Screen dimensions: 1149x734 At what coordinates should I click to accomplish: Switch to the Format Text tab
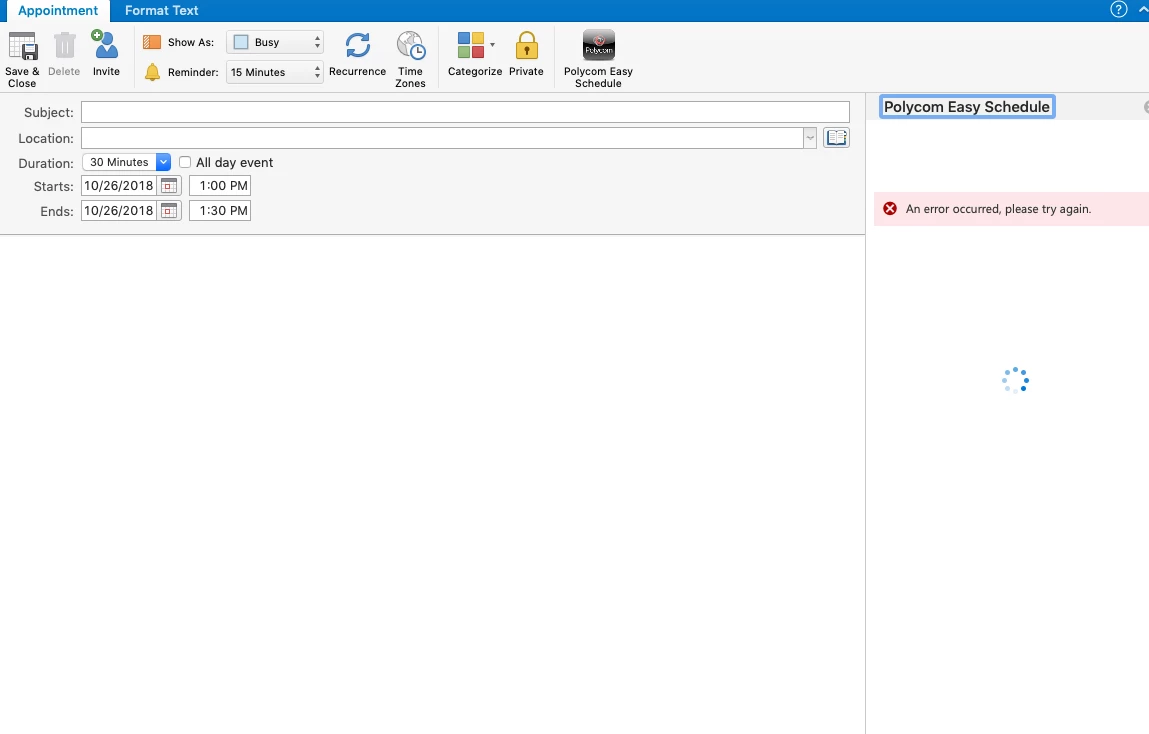[161, 10]
